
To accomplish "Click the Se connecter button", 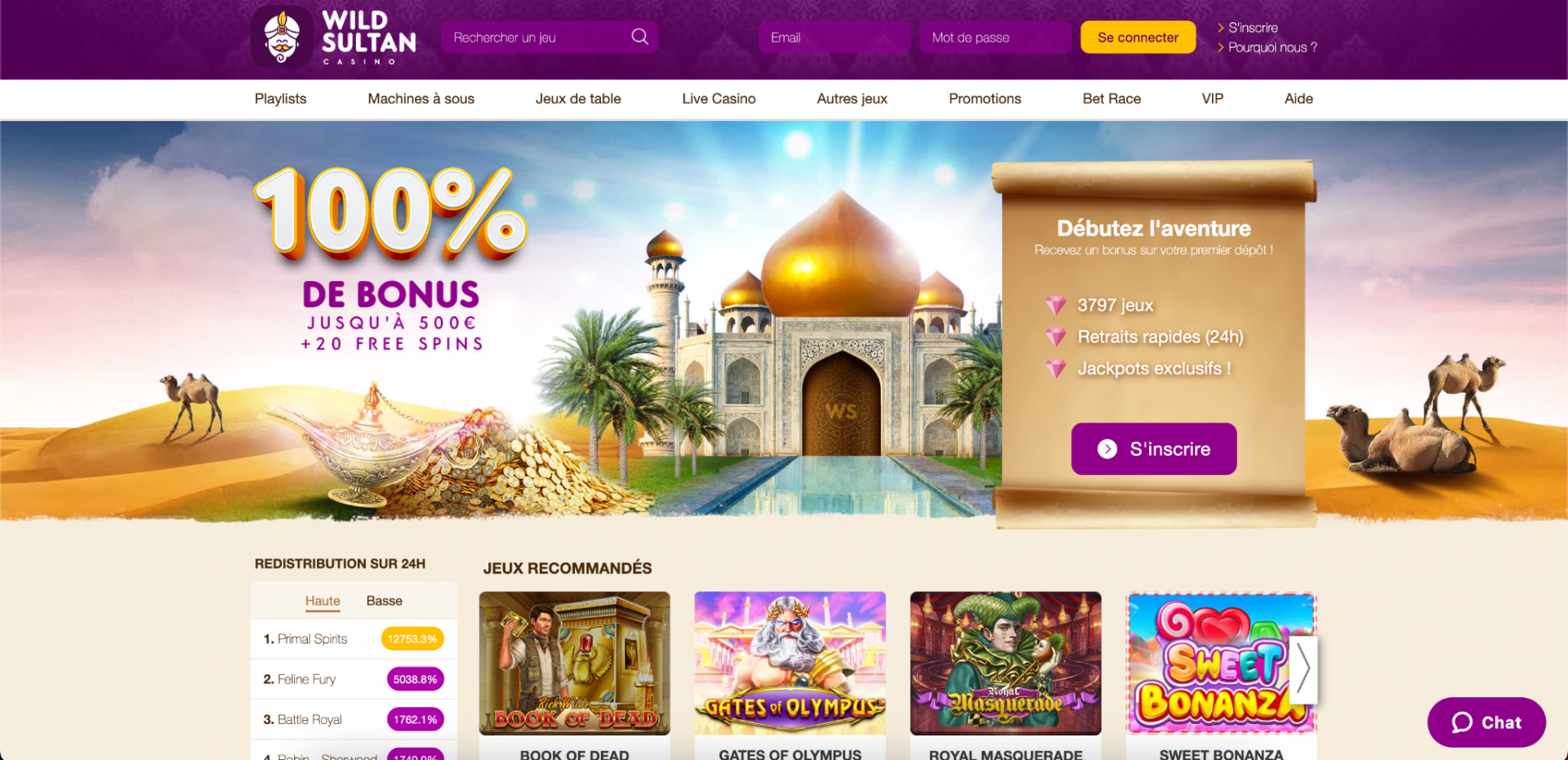I will 1138,38.
